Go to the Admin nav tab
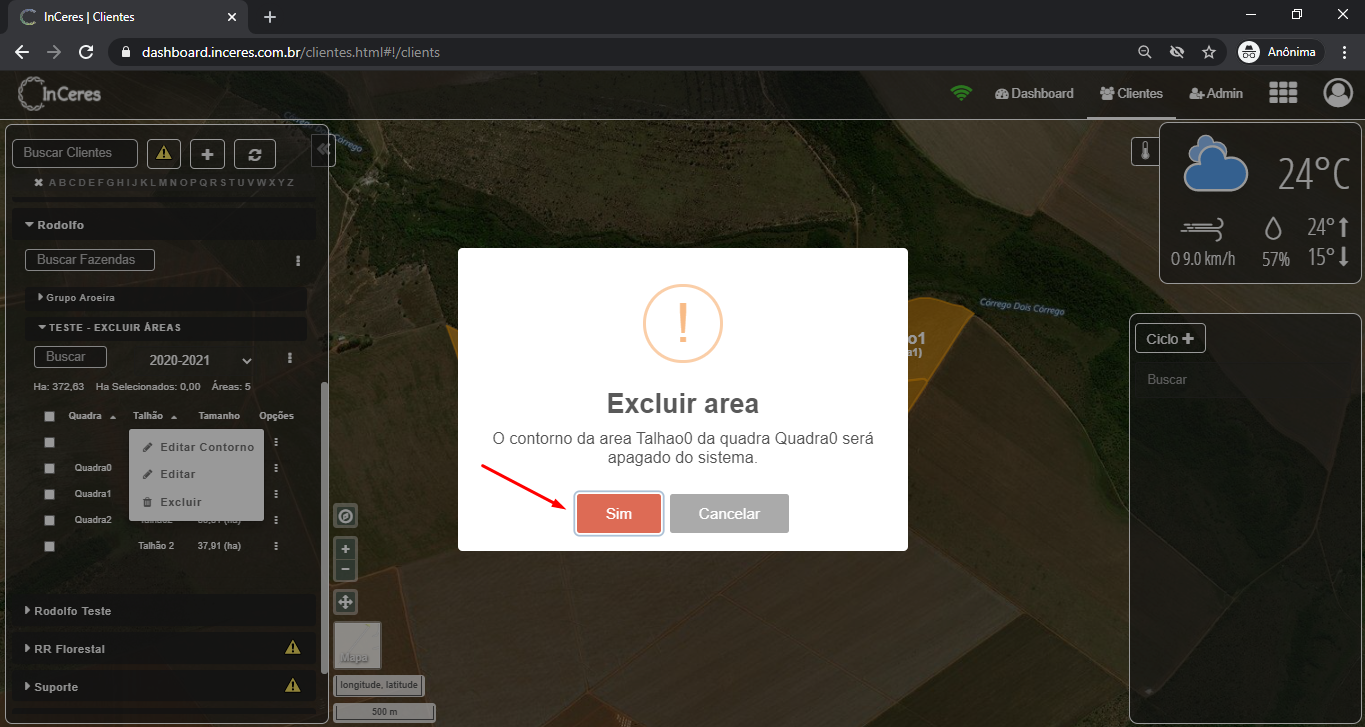 1216,93
